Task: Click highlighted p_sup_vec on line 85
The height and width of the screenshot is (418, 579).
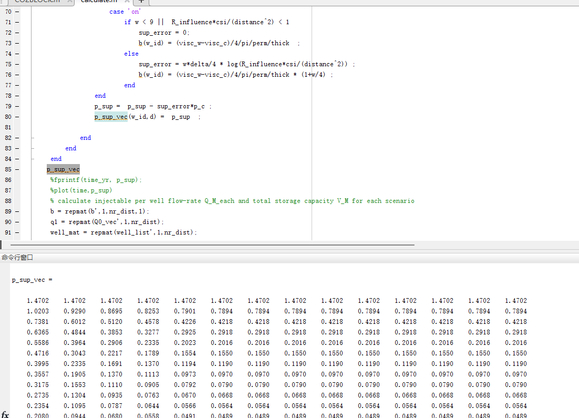Action: coord(63,169)
